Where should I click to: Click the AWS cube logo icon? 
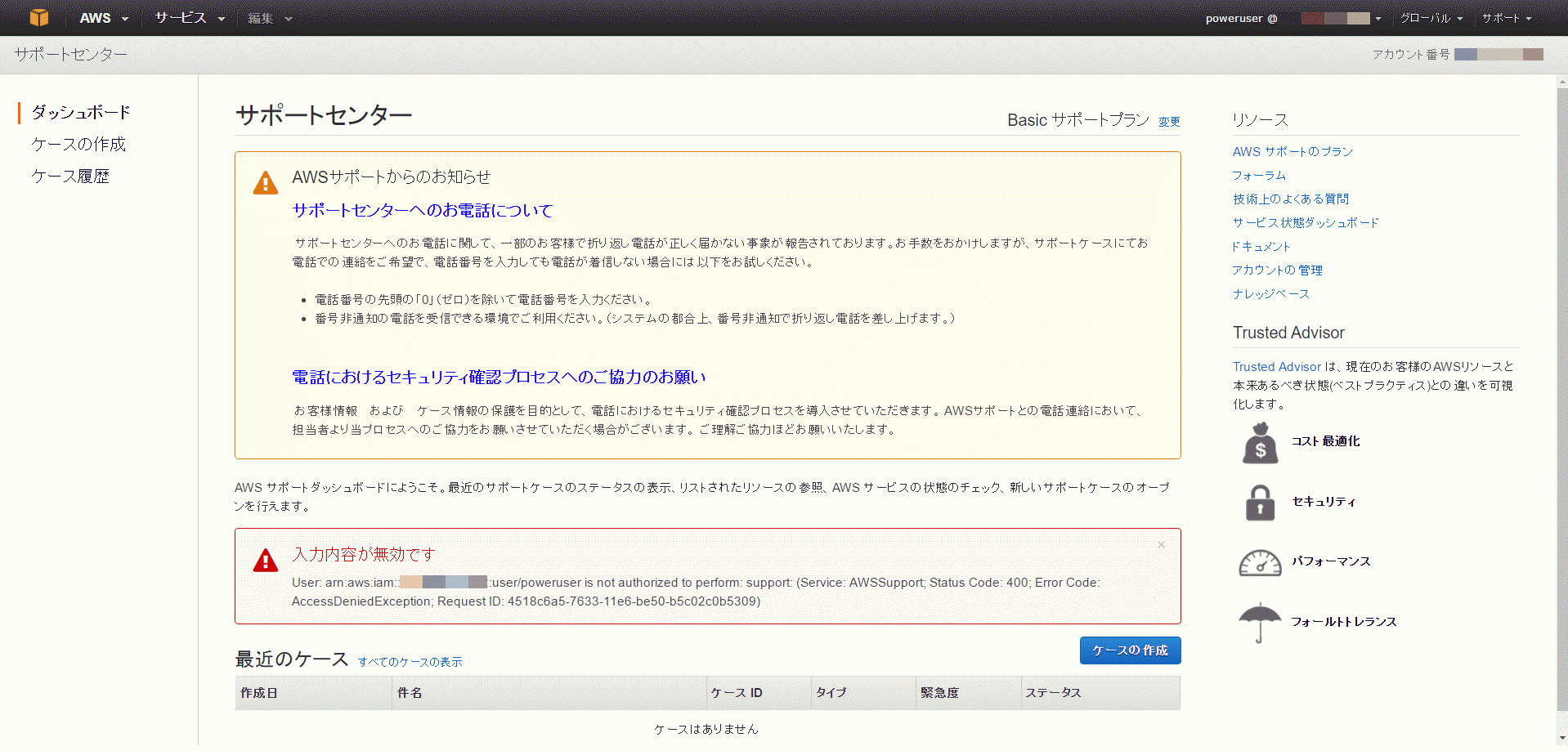(38, 17)
